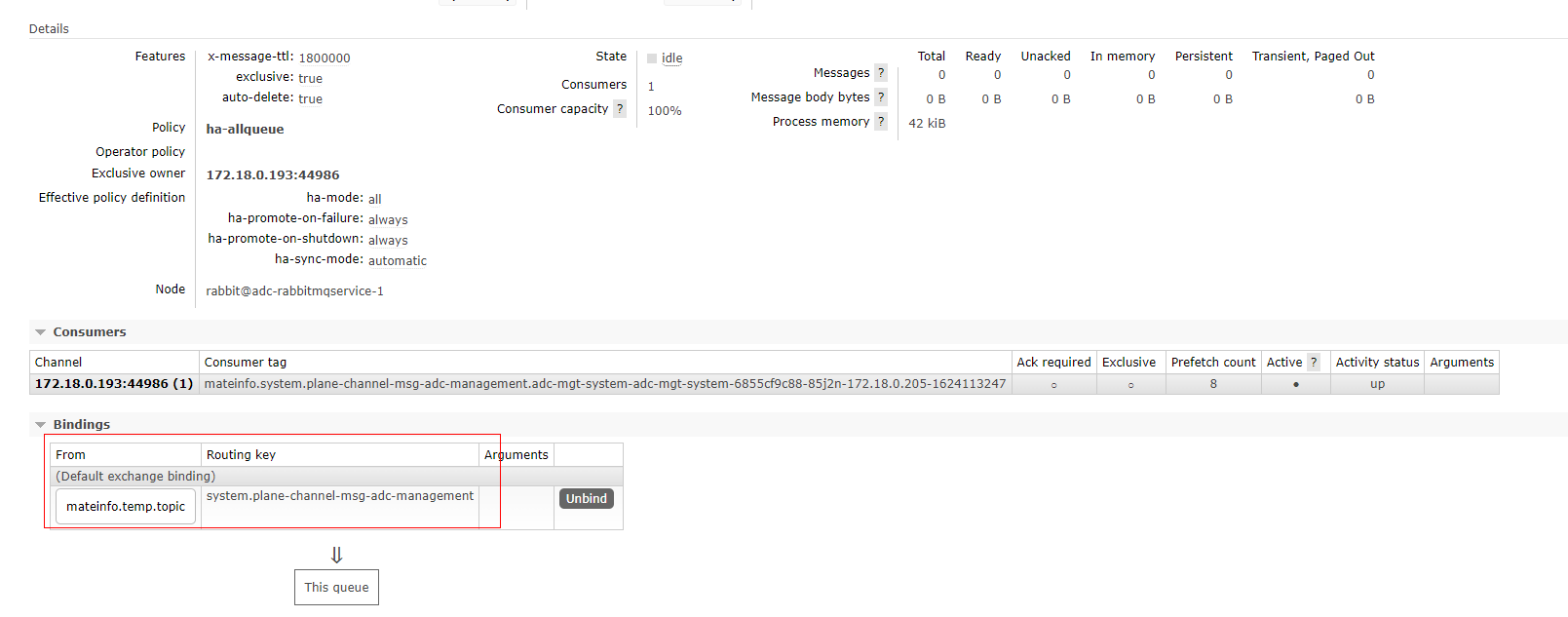The image size is (1568, 617).
Task: Click the Unacked column header
Action: tap(1046, 57)
